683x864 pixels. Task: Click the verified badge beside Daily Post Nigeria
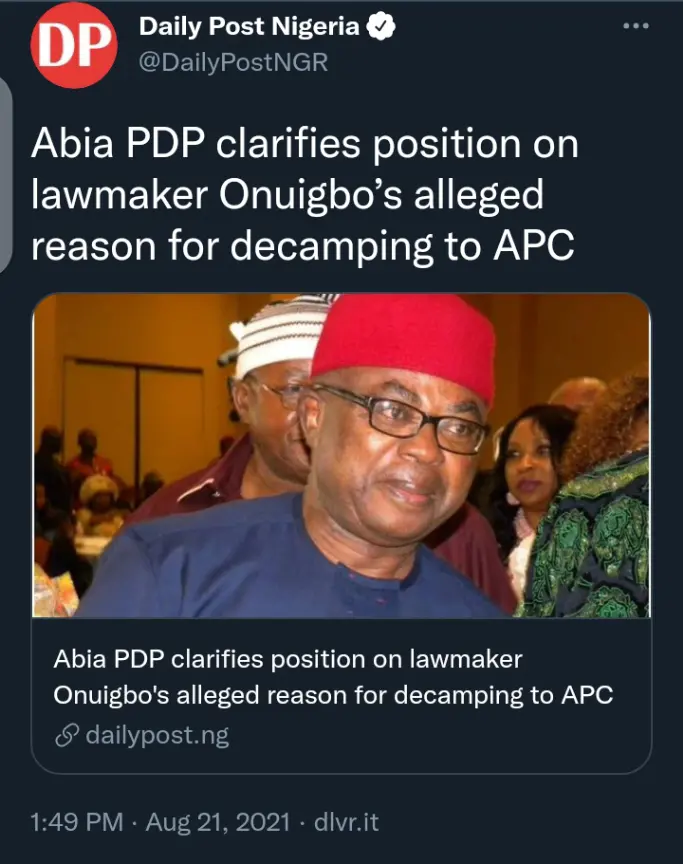click(x=383, y=28)
